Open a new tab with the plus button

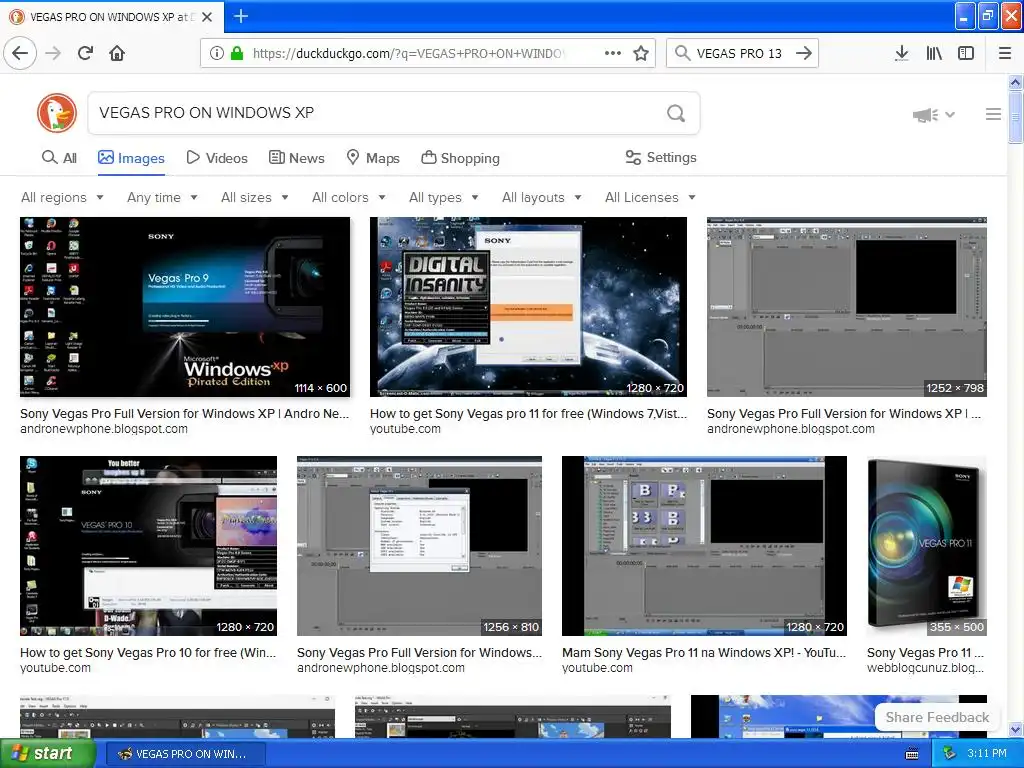[240, 16]
